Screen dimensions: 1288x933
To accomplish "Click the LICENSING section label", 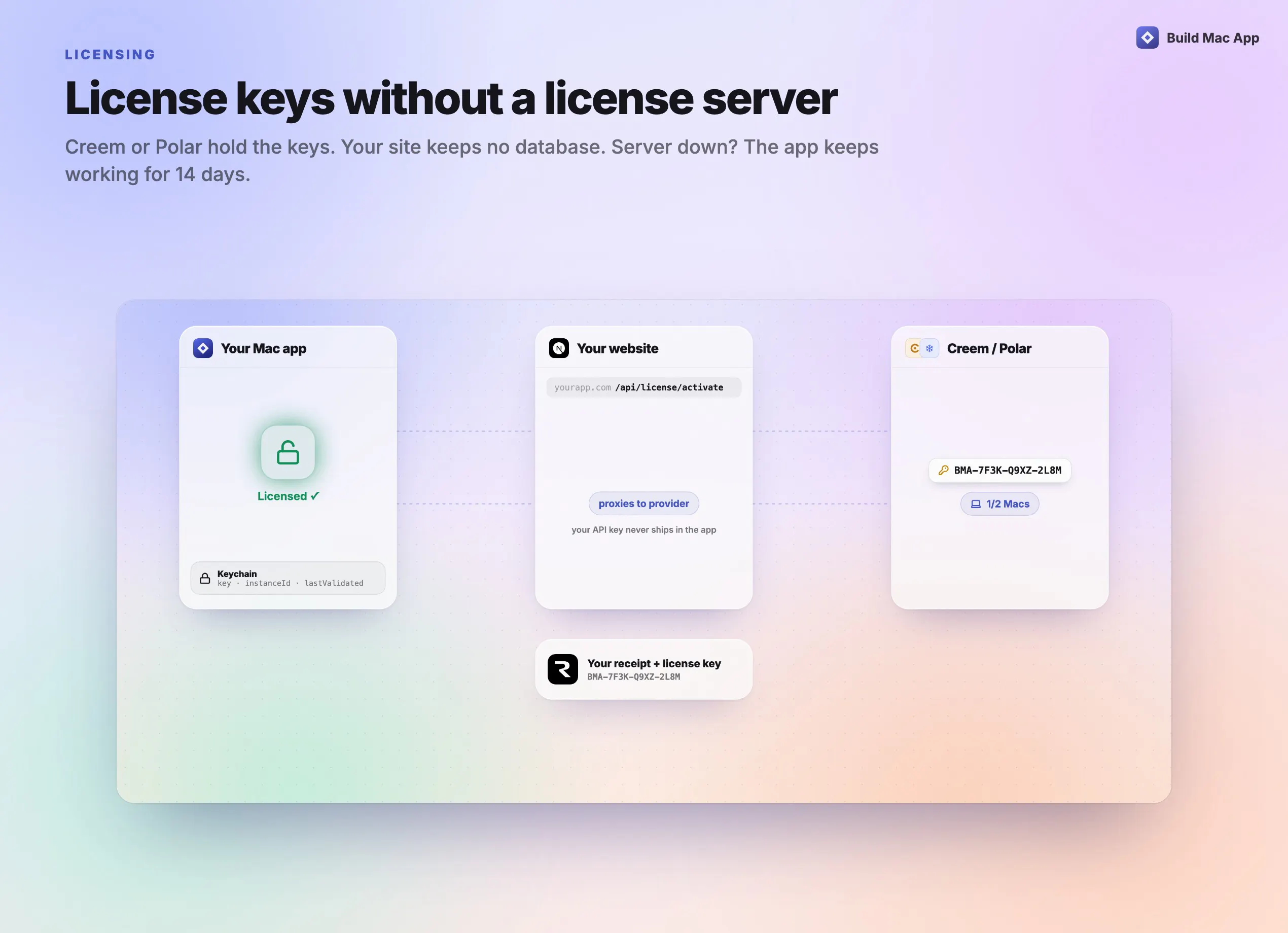I will tap(110, 55).
